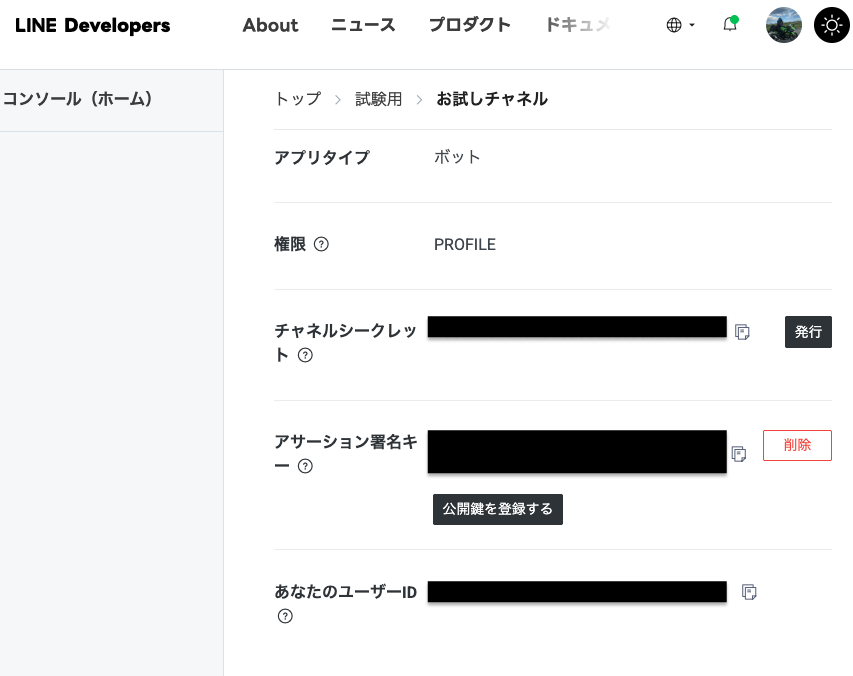Select the redacted user ID field
The height and width of the screenshot is (676, 853).
pyautogui.click(x=577, y=592)
